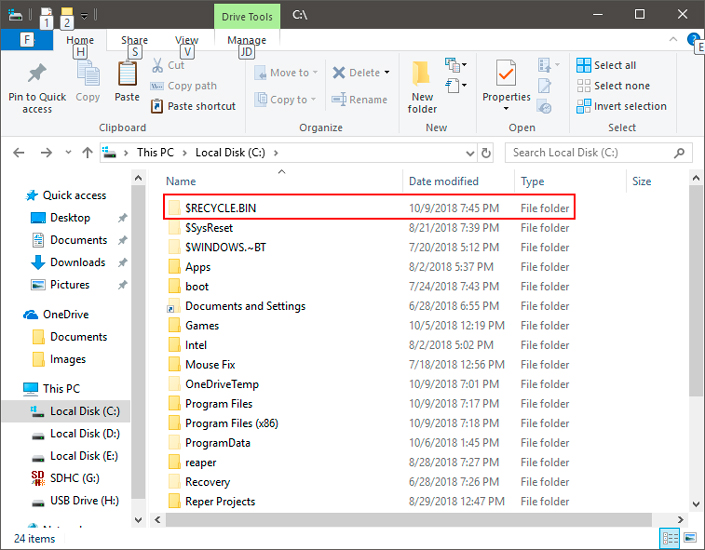Go back with the back arrow

[x=19, y=153]
